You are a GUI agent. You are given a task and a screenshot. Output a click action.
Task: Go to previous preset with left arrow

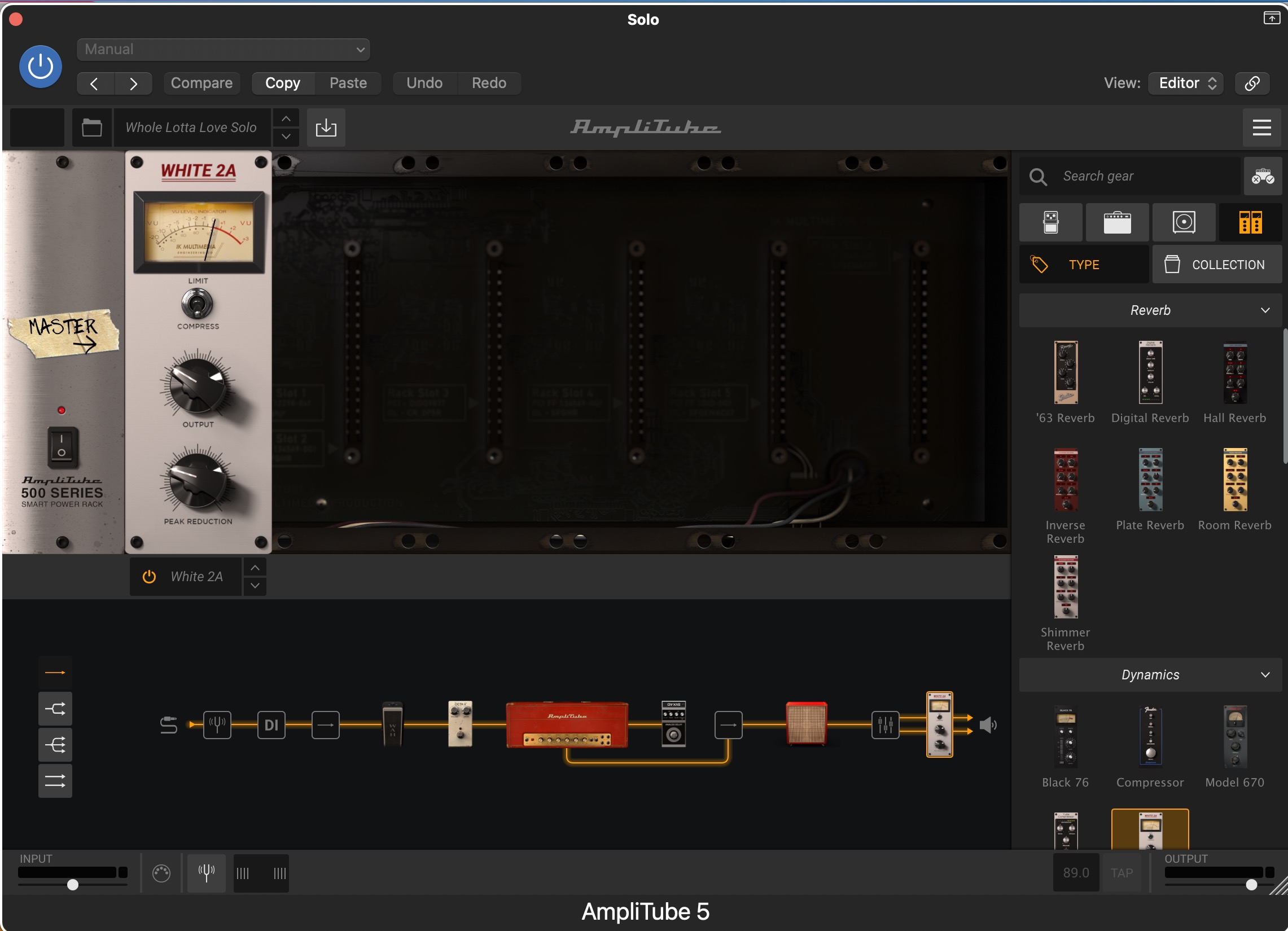95,84
